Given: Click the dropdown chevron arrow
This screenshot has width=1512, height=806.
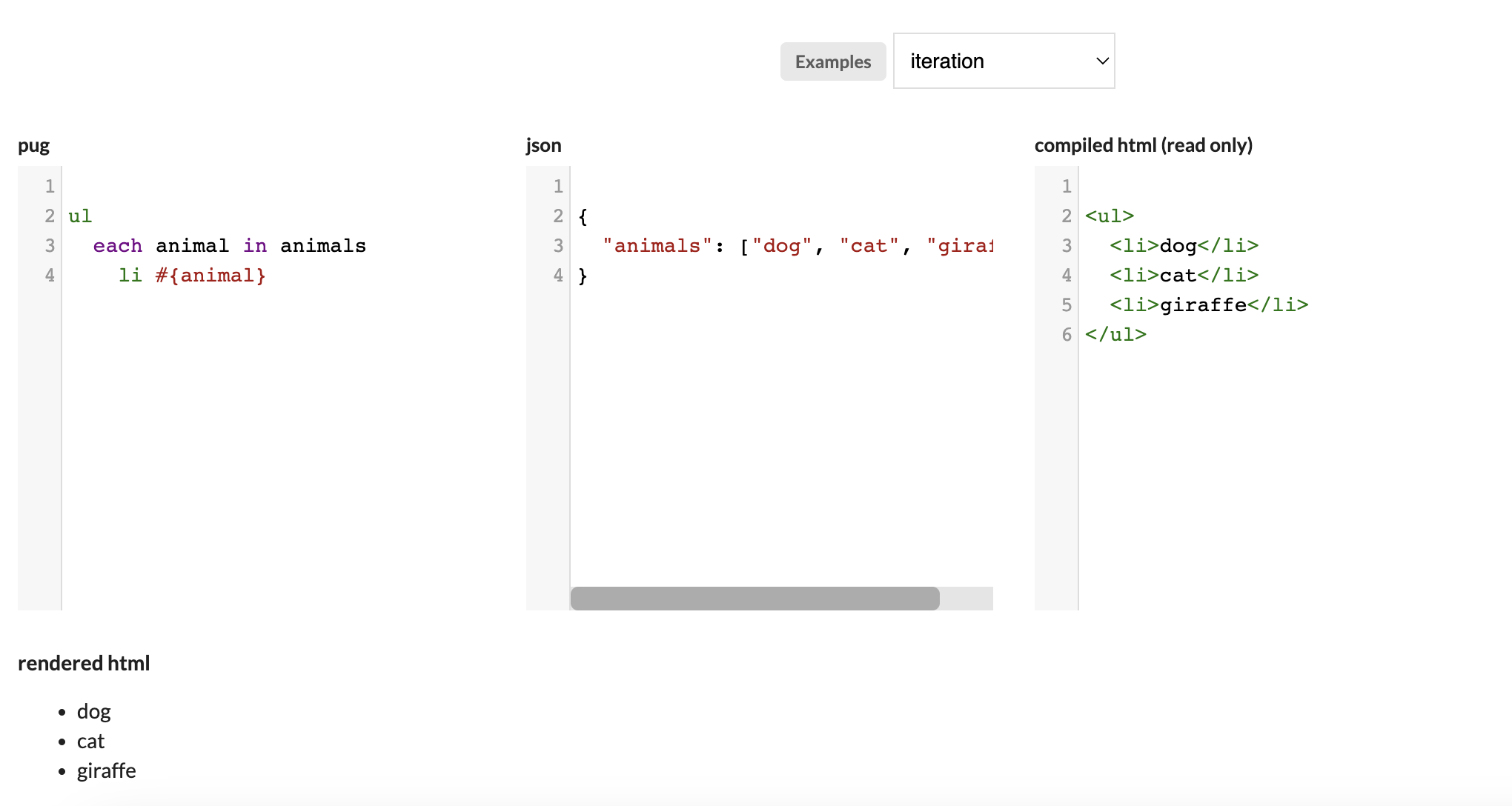Looking at the screenshot, I should point(1102,61).
